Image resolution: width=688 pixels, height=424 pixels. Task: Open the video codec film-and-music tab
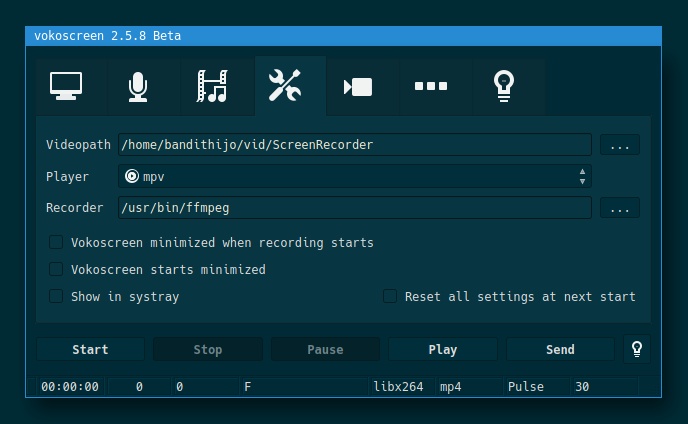211,87
